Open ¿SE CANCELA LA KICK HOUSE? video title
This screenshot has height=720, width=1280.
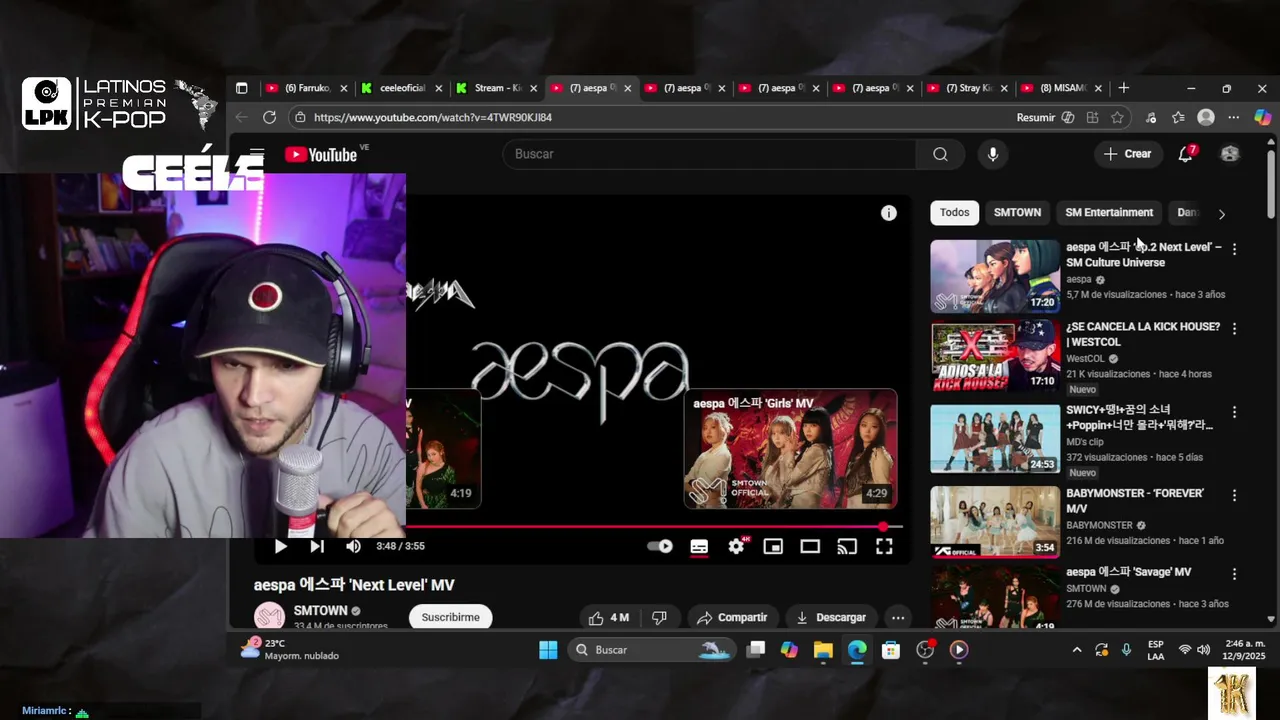1143,334
